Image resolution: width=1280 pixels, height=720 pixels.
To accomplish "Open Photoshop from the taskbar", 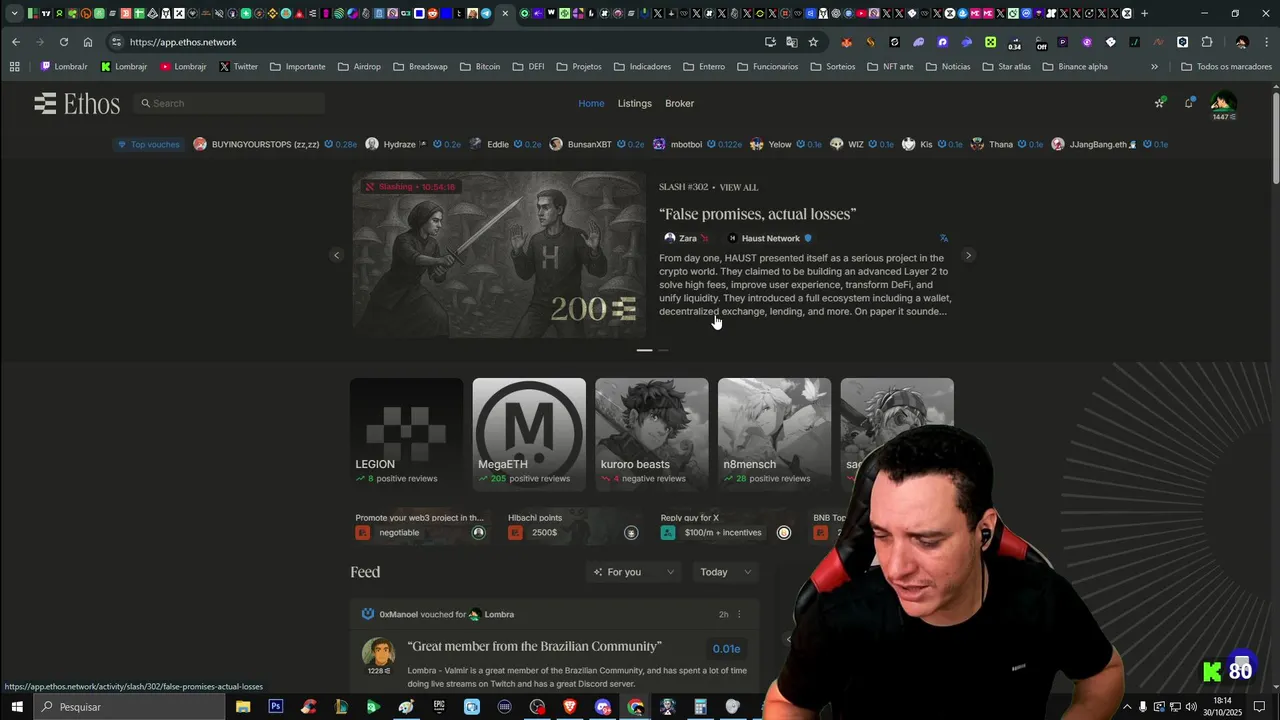I will (x=275, y=707).
